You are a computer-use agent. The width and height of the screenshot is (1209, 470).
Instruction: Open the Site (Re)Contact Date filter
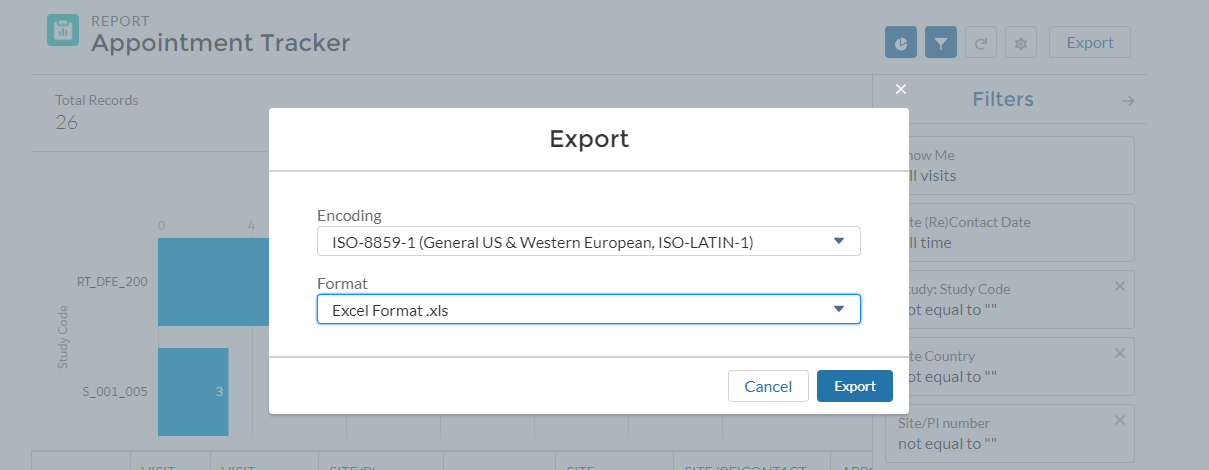(x=1010, y=232)
